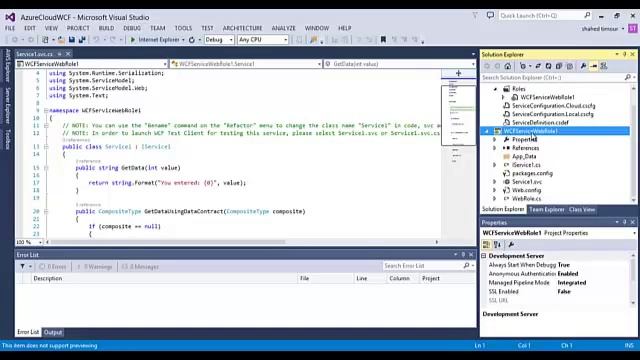Click the feedback speech bubble icon
This screenshot has height=360, width=640.
pos(490,16)
